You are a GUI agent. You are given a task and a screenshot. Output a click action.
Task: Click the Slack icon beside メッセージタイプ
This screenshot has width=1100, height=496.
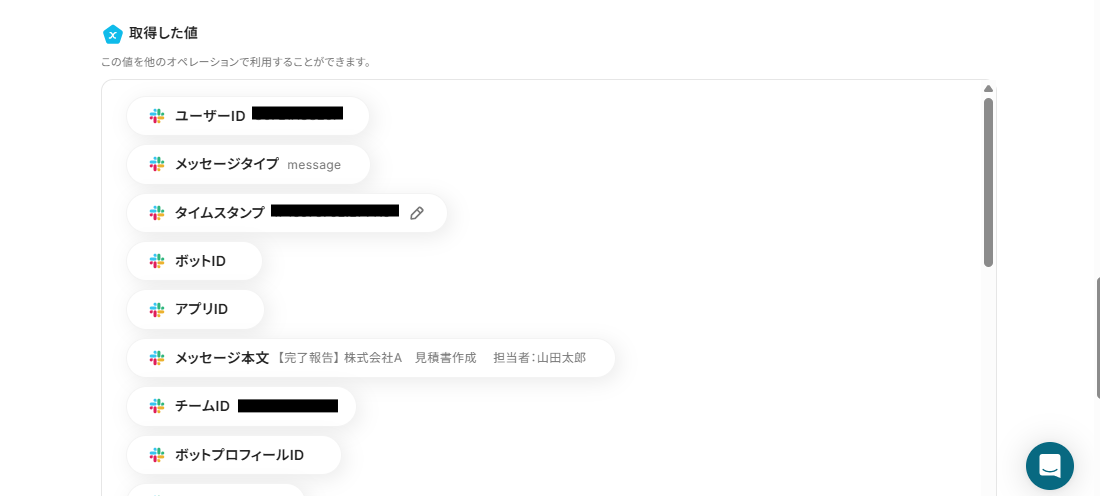coord(157,165)
